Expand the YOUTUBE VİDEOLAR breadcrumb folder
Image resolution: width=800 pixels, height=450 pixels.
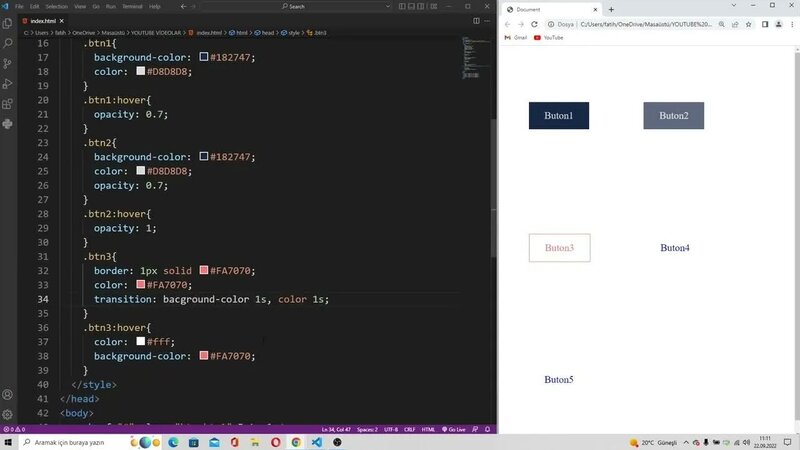156,33
